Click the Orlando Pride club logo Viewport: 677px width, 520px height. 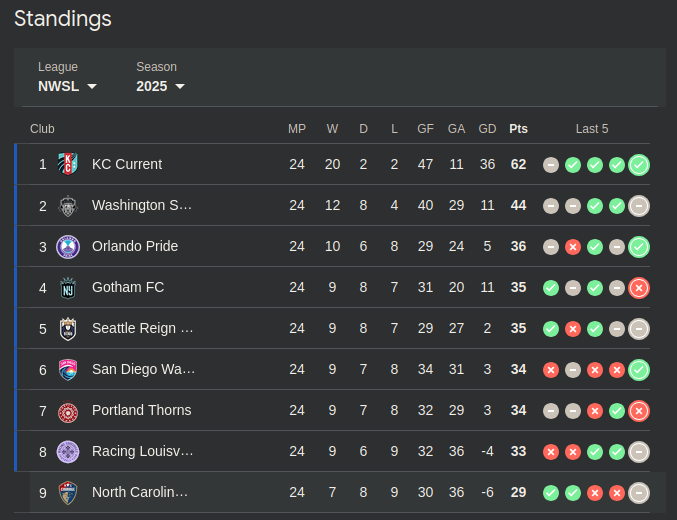point(68,246)
